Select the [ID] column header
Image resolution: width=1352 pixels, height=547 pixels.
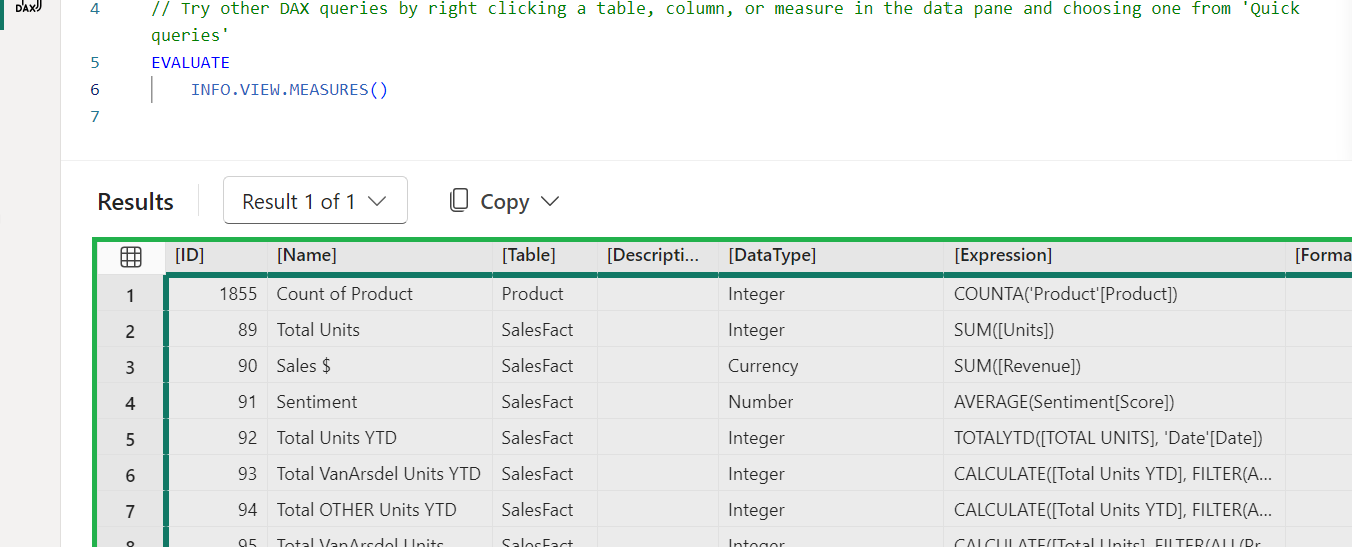tap(214, 255)
